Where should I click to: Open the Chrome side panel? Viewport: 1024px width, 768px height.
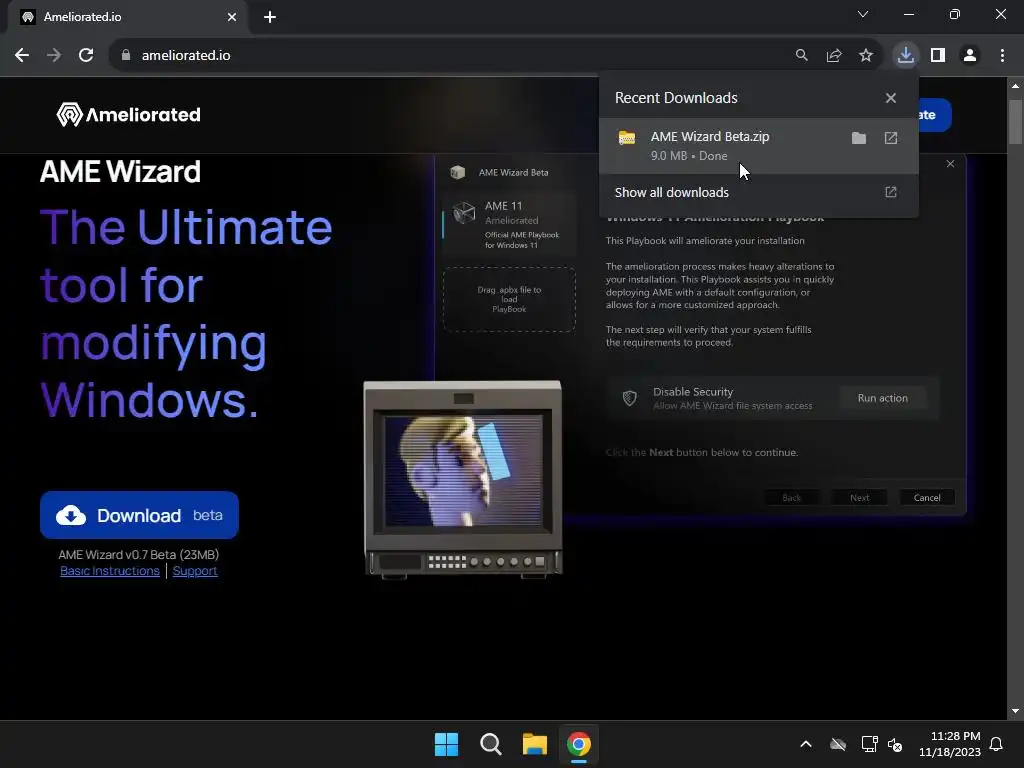pos(938,56)
